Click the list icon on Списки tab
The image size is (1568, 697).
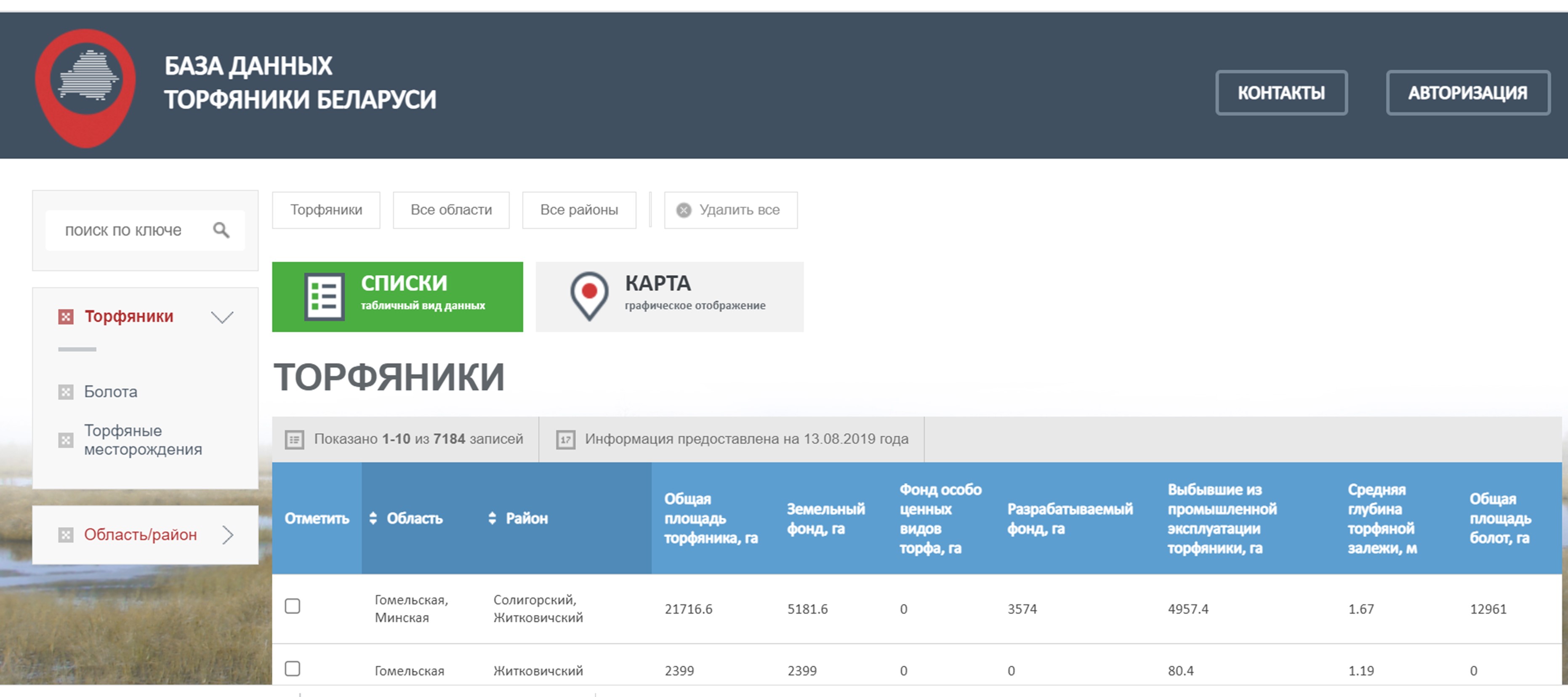coord(324,297)
